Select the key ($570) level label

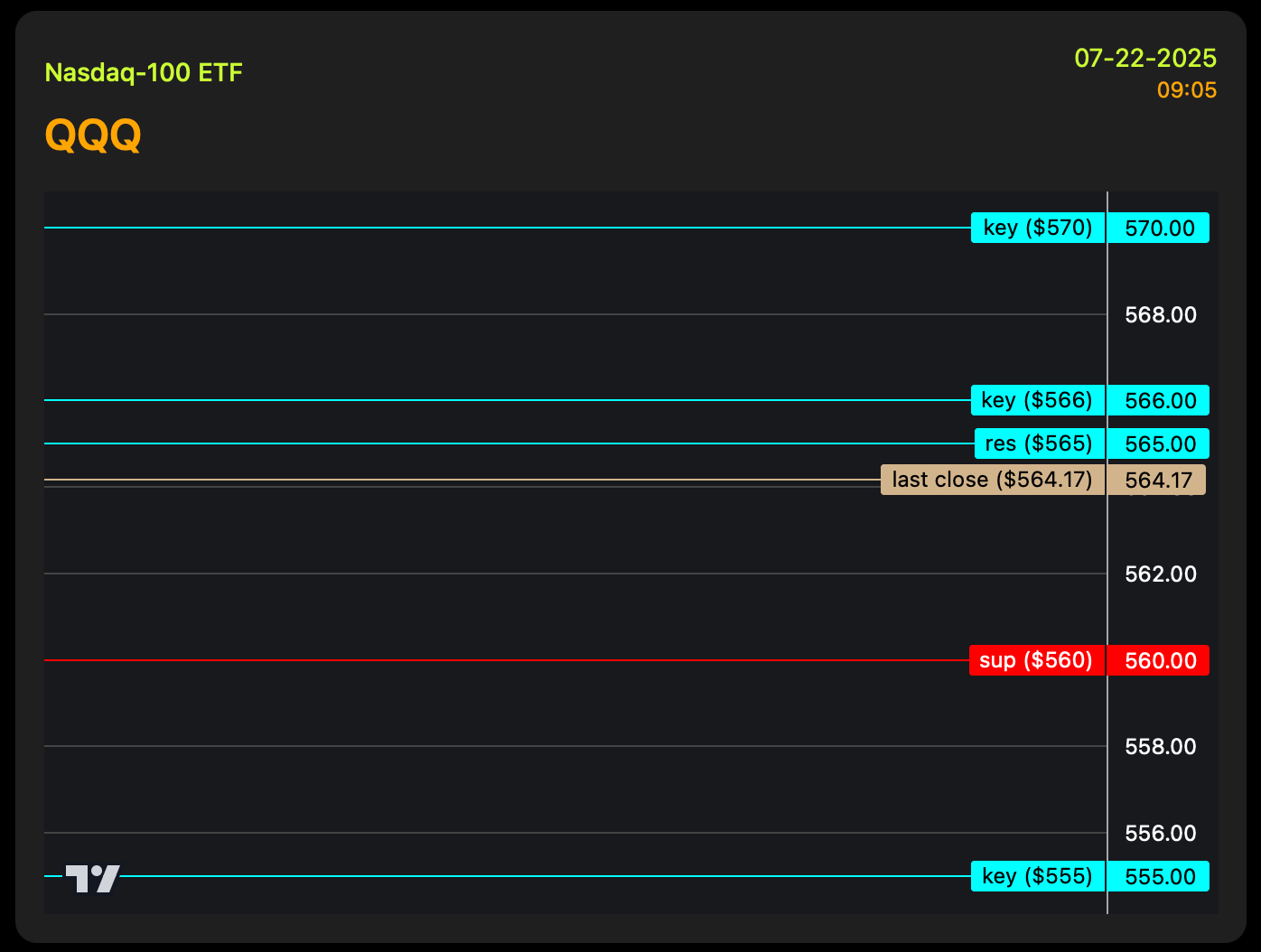coord(1037,228)
